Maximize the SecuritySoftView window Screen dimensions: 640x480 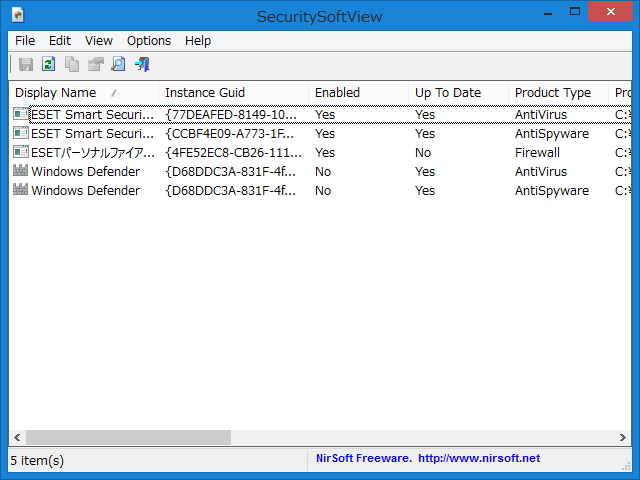click(575, 11)
